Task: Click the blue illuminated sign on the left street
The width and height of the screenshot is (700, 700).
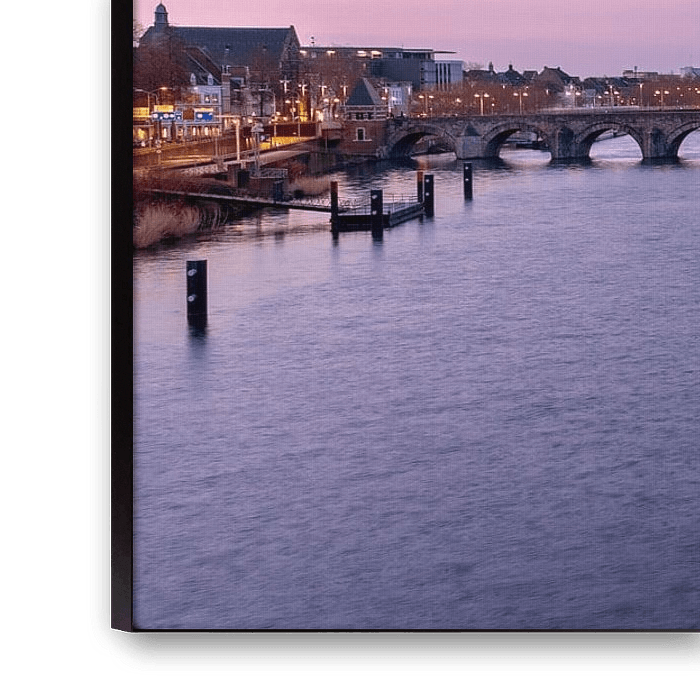Action: coord(204,116)
